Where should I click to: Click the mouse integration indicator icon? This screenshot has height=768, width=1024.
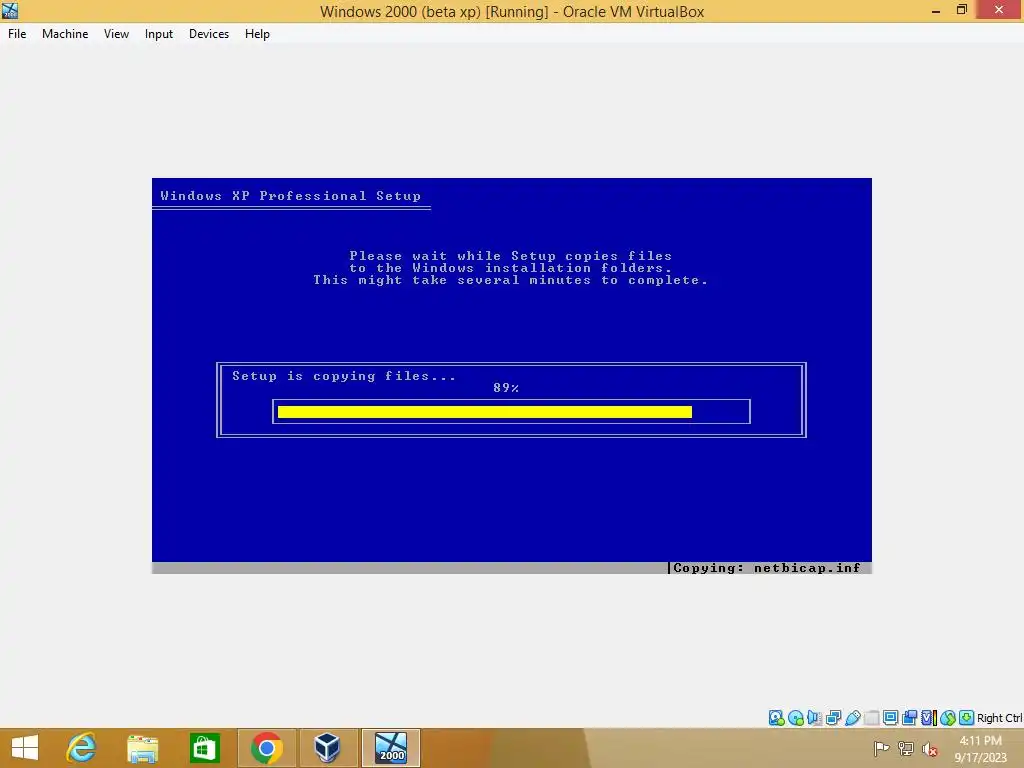pos(948,718)
